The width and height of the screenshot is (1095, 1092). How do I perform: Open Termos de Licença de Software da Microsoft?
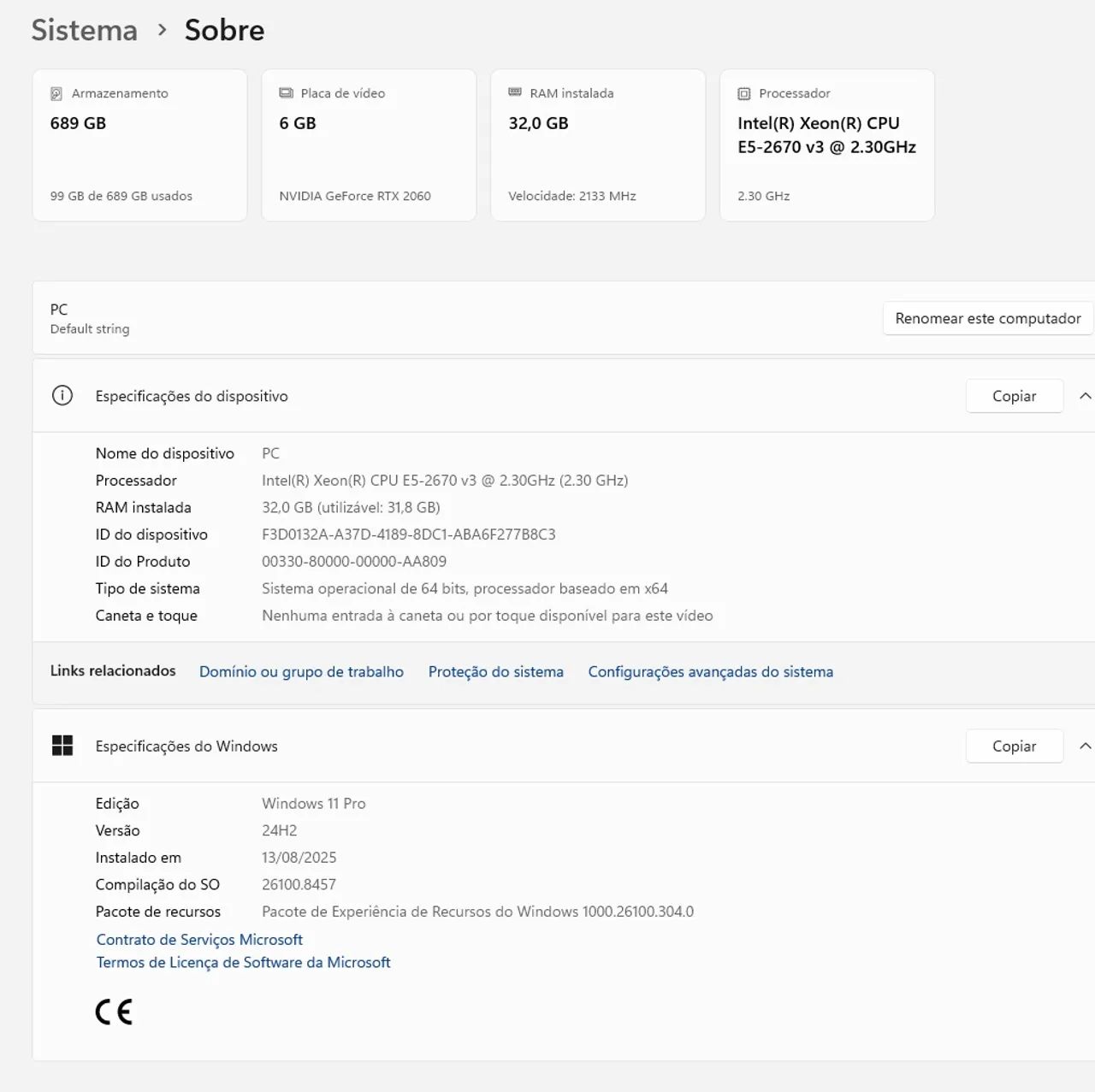244,963
